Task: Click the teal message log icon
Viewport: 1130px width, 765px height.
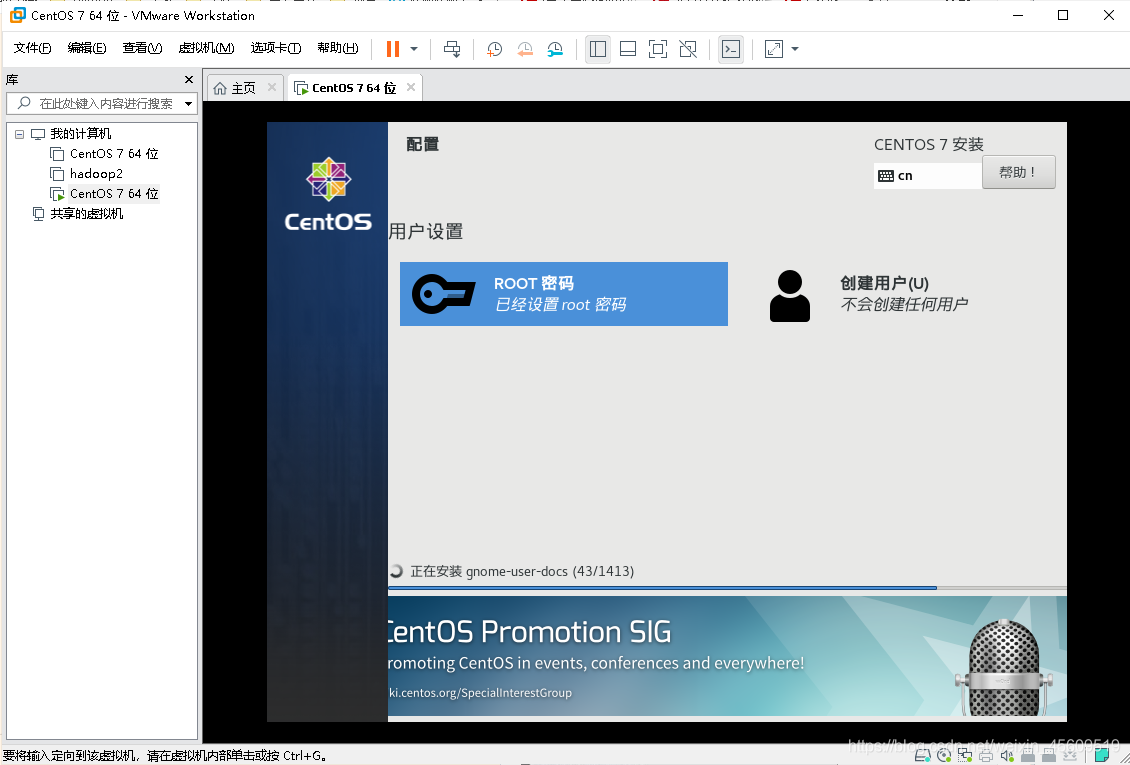Action: point(1102,755)
